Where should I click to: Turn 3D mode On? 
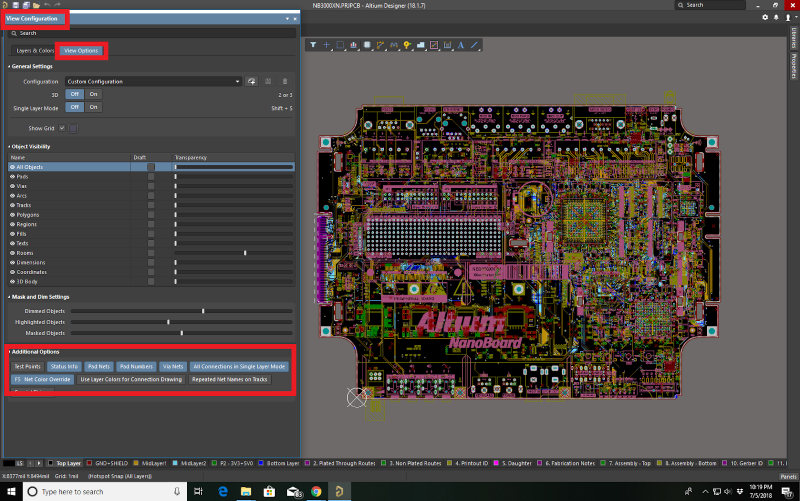tap(93, 94)
